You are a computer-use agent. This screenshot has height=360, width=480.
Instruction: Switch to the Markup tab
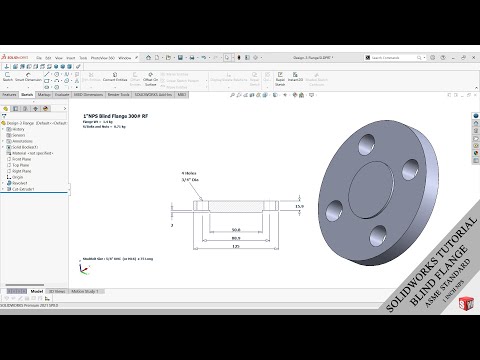[x=44, y=95]
